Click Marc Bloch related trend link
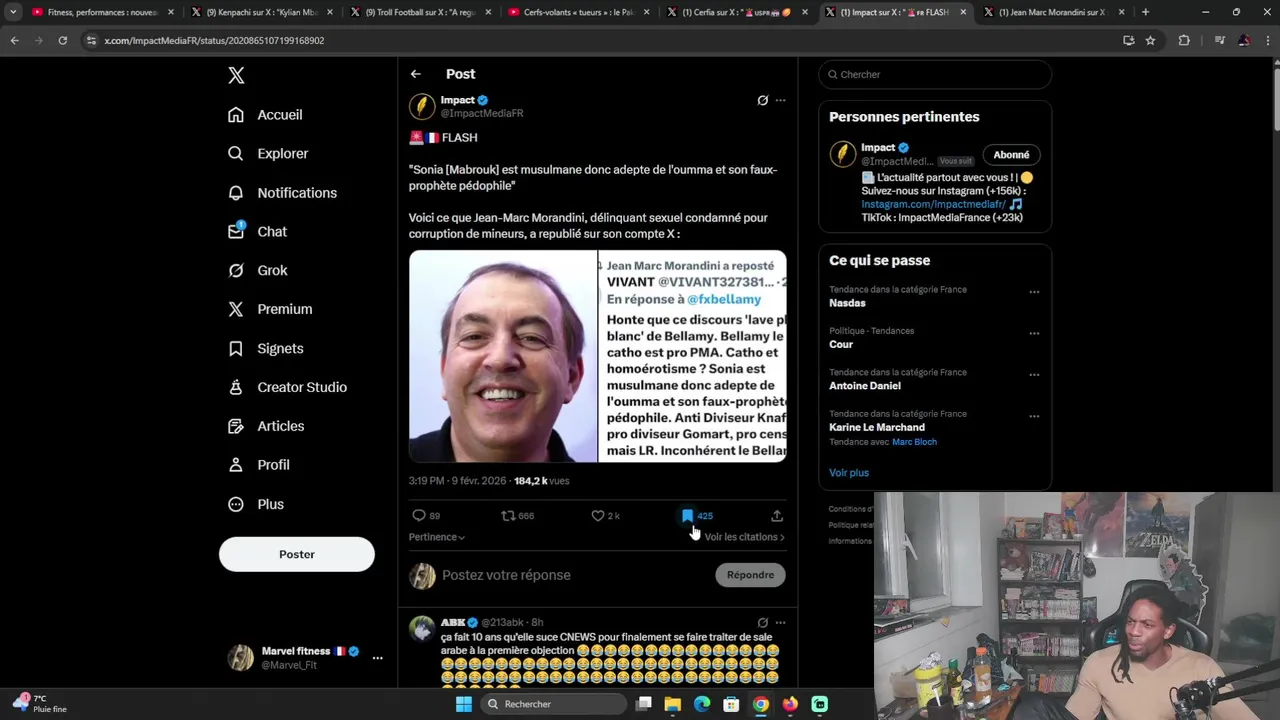Image resolution: width=1280 pixels, height=720 pixels. [914, 442]
